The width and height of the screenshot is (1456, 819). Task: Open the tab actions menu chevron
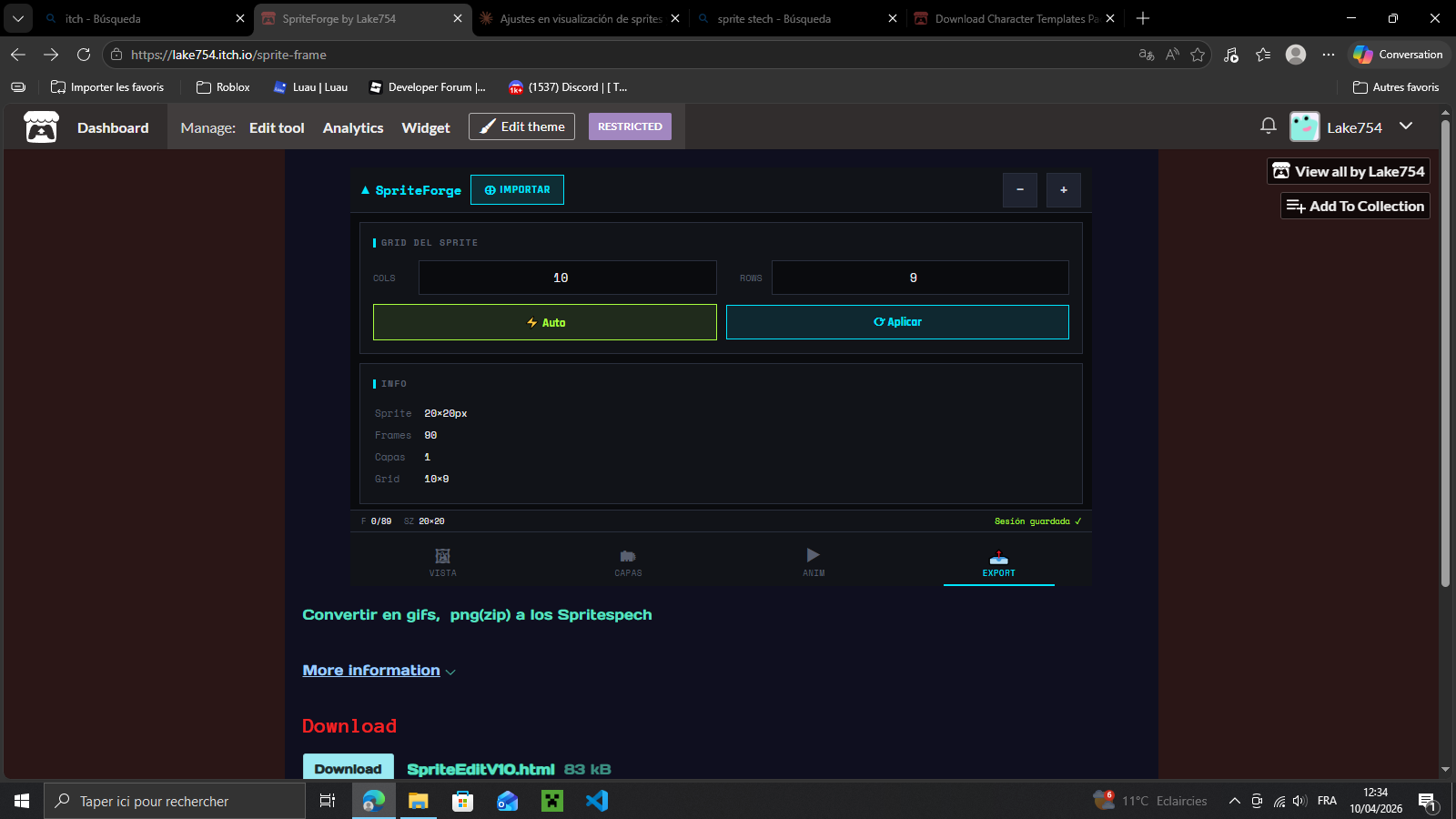17,18
